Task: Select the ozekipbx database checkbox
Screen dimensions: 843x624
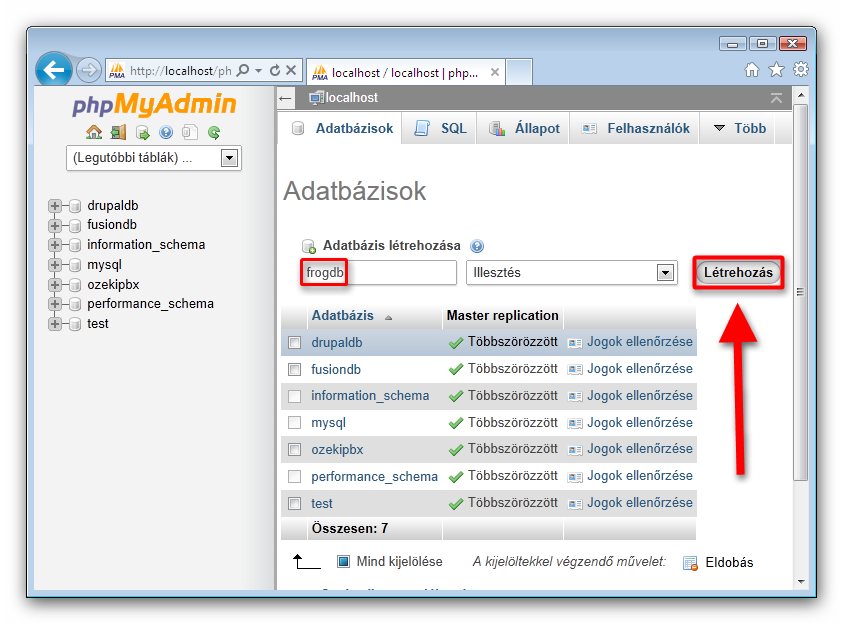Action: pos(295,450)
